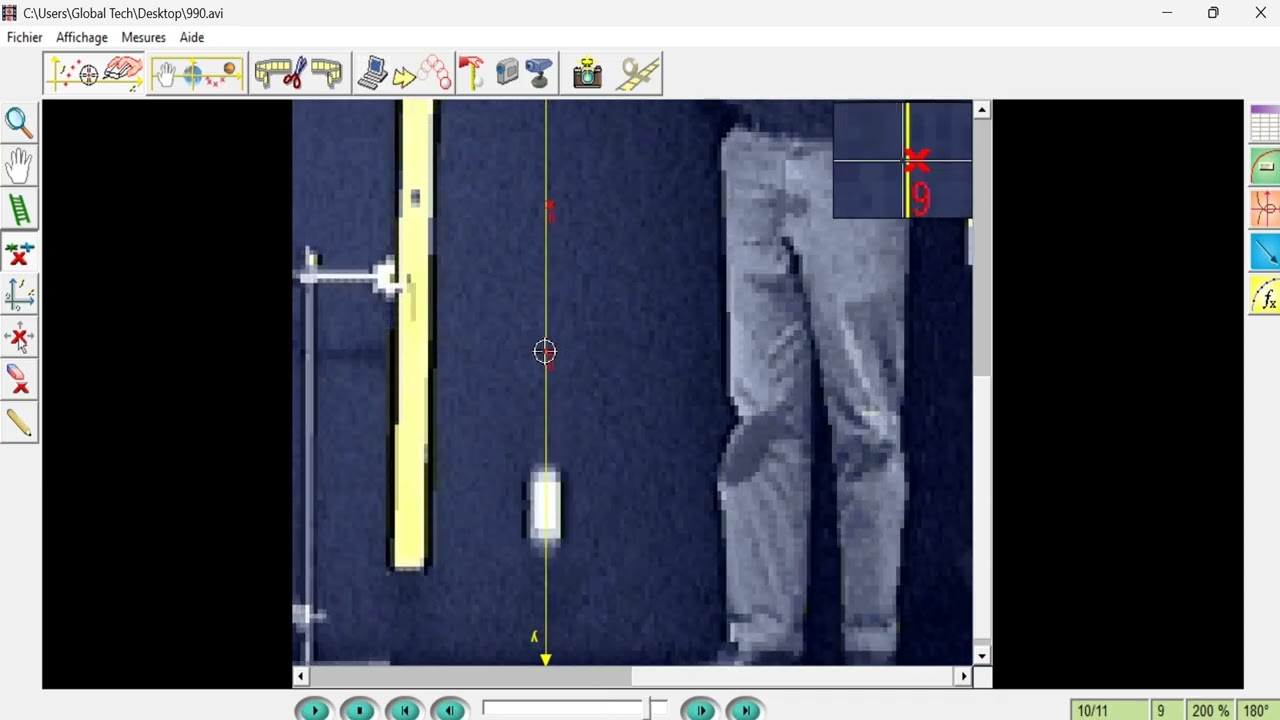Click the snapshot camera icon
Viewport: 1280px width, 720px height.
pos(588,74)
